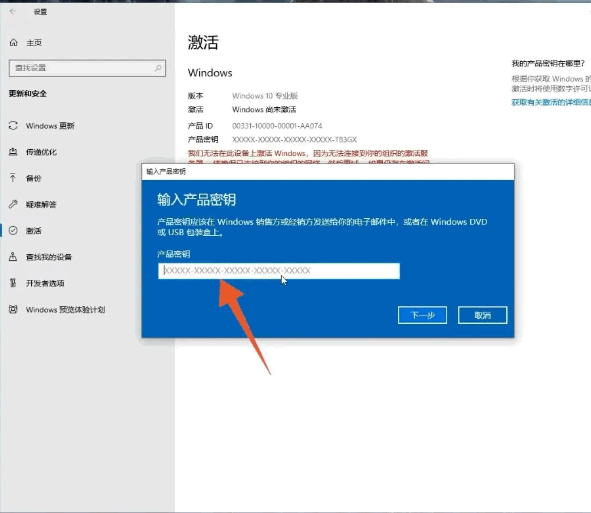The height and width of the screenshot is (513, 591).
Task: Click product ID 00331-10000-00001-AA074
Action: [x=277, y=126]
